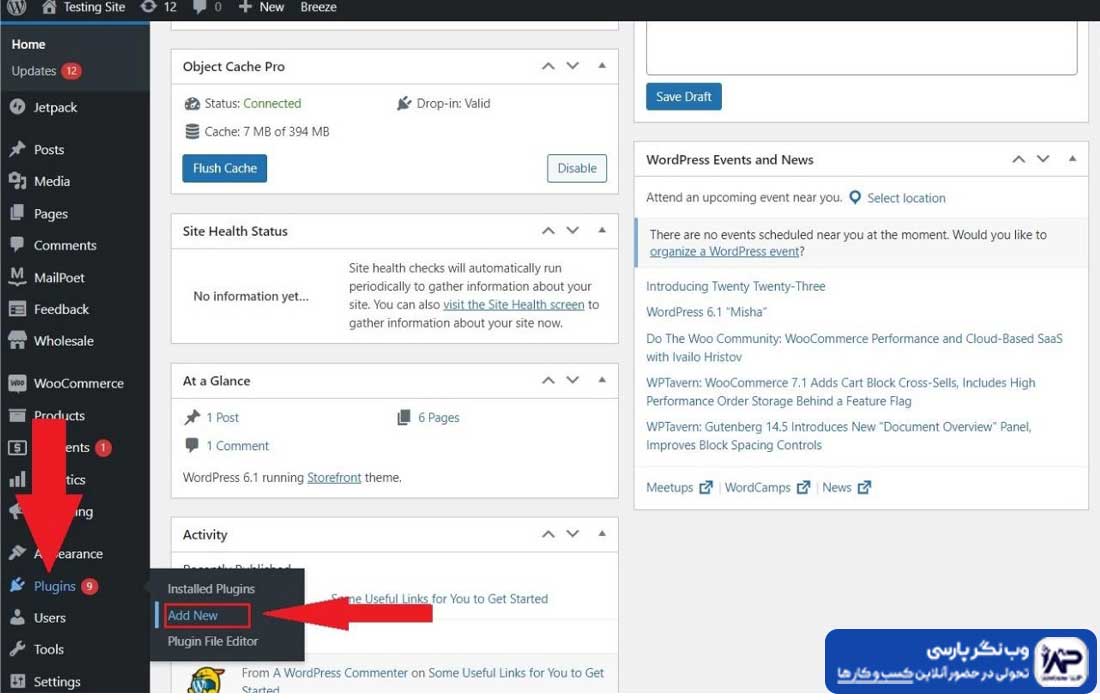This screenshot has height=700, width=1100.
Task: Open the Home dashboard submenu item
Action: click(x=28, y=44)
